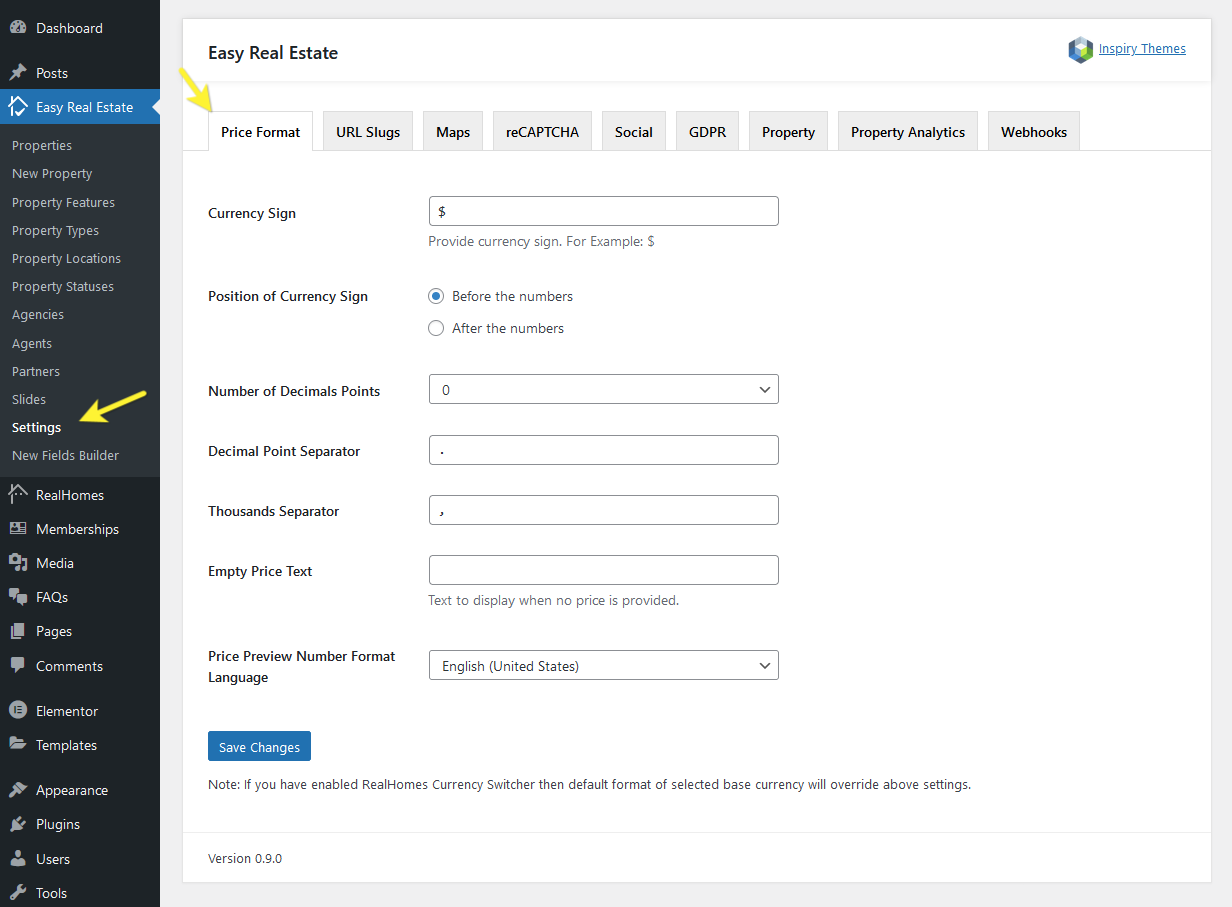Open the Elementor menu label
1232x907 pixels.
[67, 711]
